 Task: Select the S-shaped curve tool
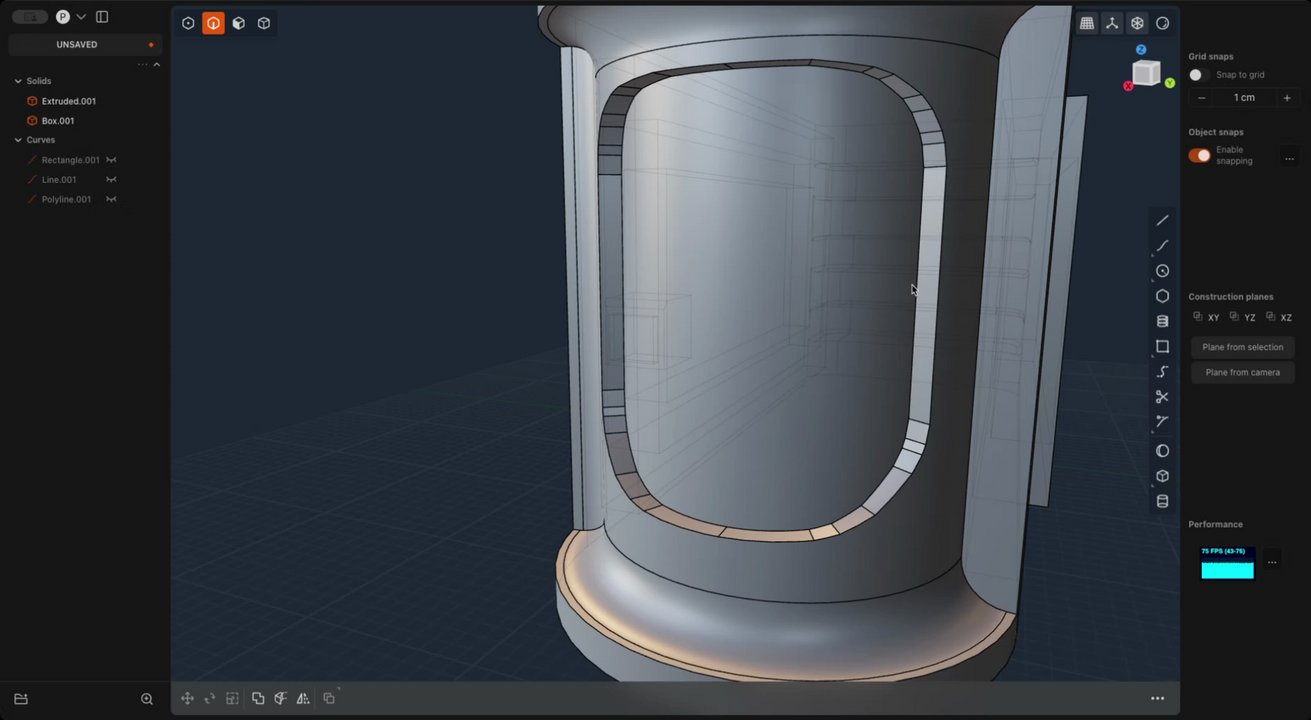(1162, 372)
